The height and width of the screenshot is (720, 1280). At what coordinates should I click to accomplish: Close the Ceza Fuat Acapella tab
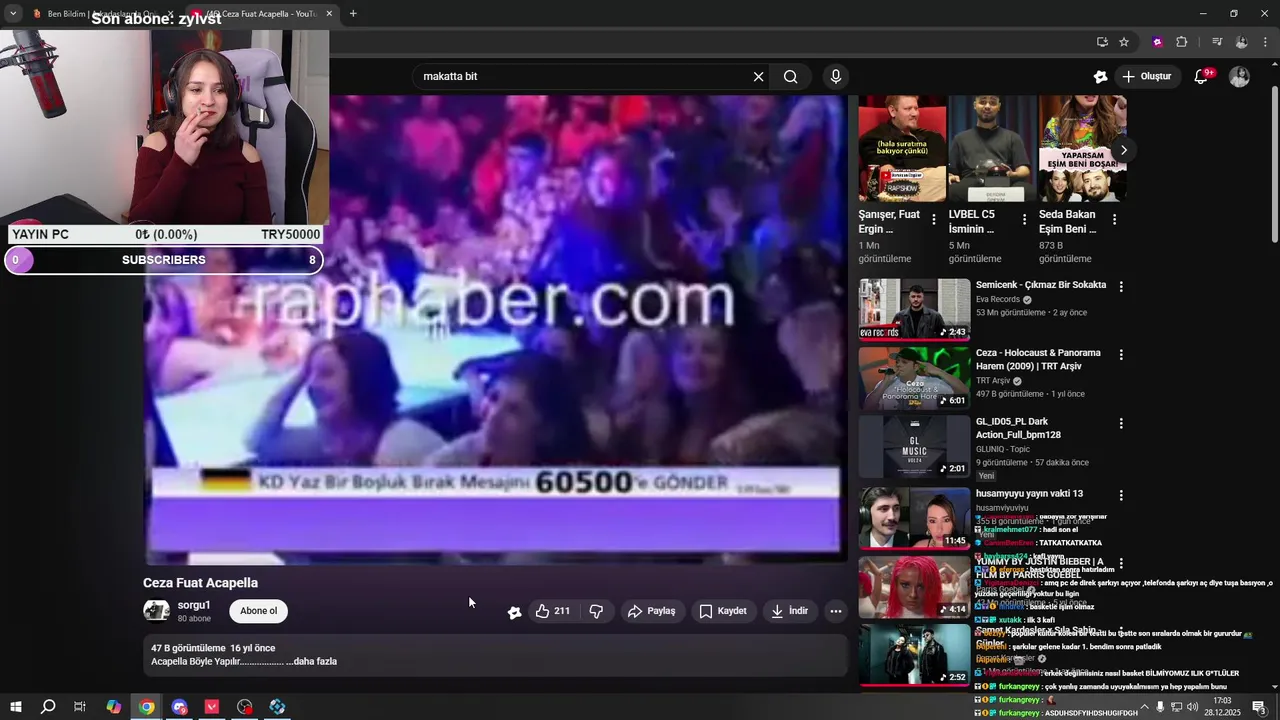coord(329,14)
